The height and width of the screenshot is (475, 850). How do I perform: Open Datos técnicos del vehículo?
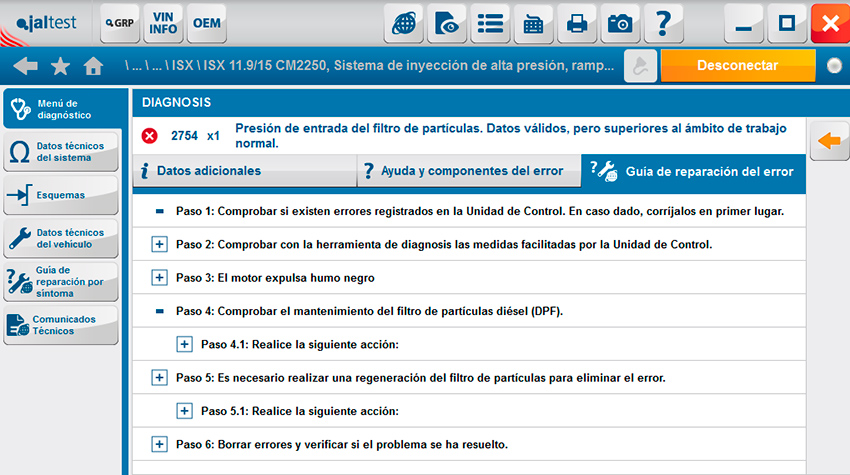coord(61,239)
